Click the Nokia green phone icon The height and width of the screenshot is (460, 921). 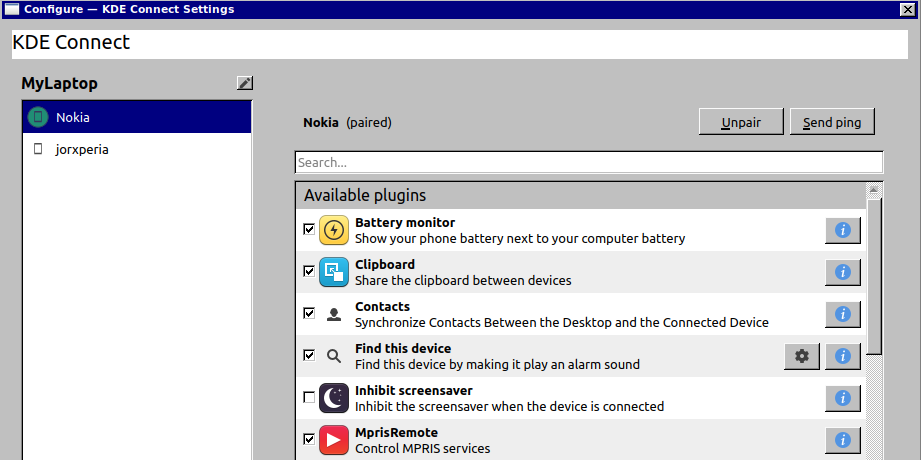(38, 117)
